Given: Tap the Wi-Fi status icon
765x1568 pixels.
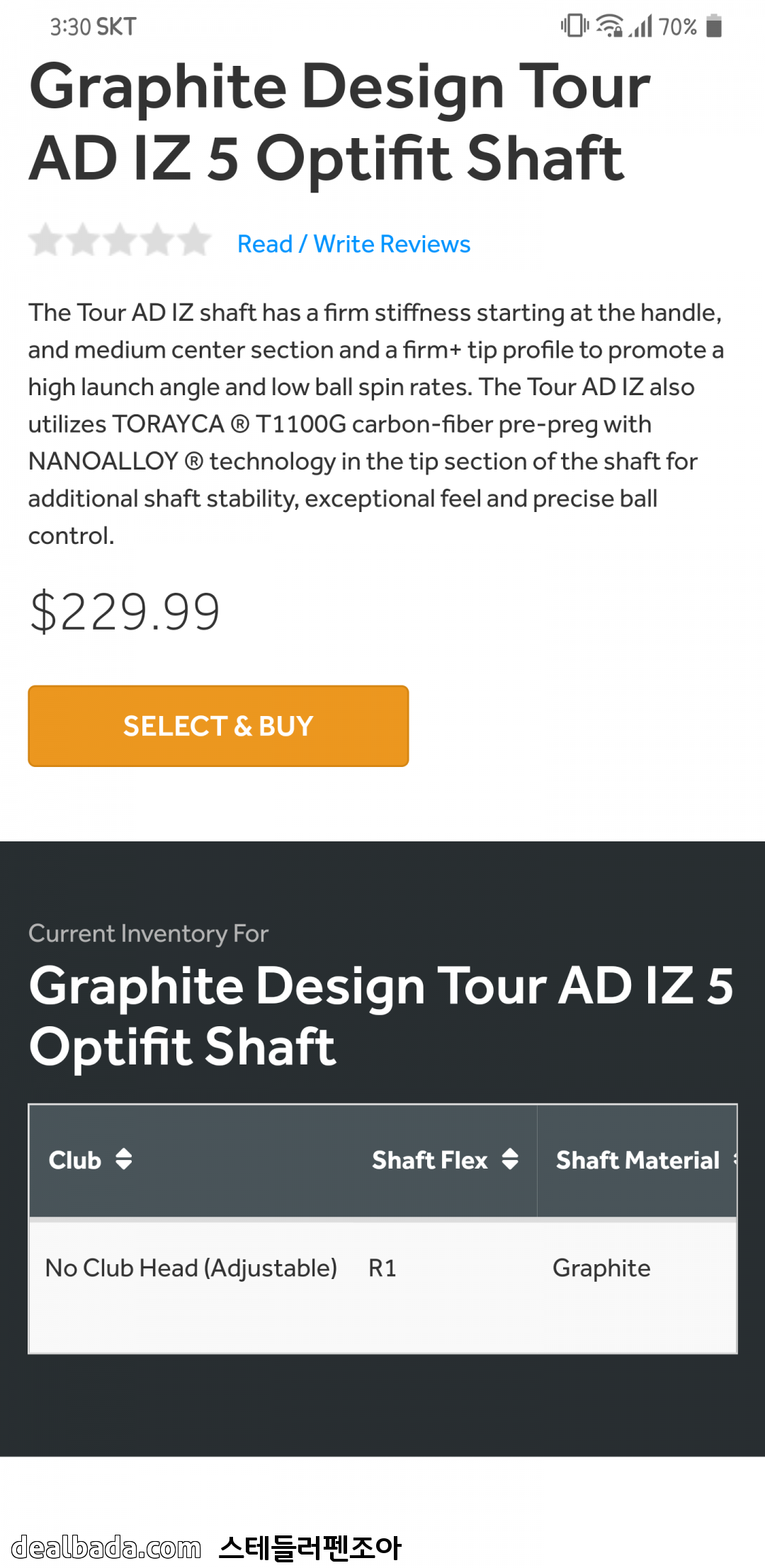Looking at the screenshot, I should click(x=609, y=26).
